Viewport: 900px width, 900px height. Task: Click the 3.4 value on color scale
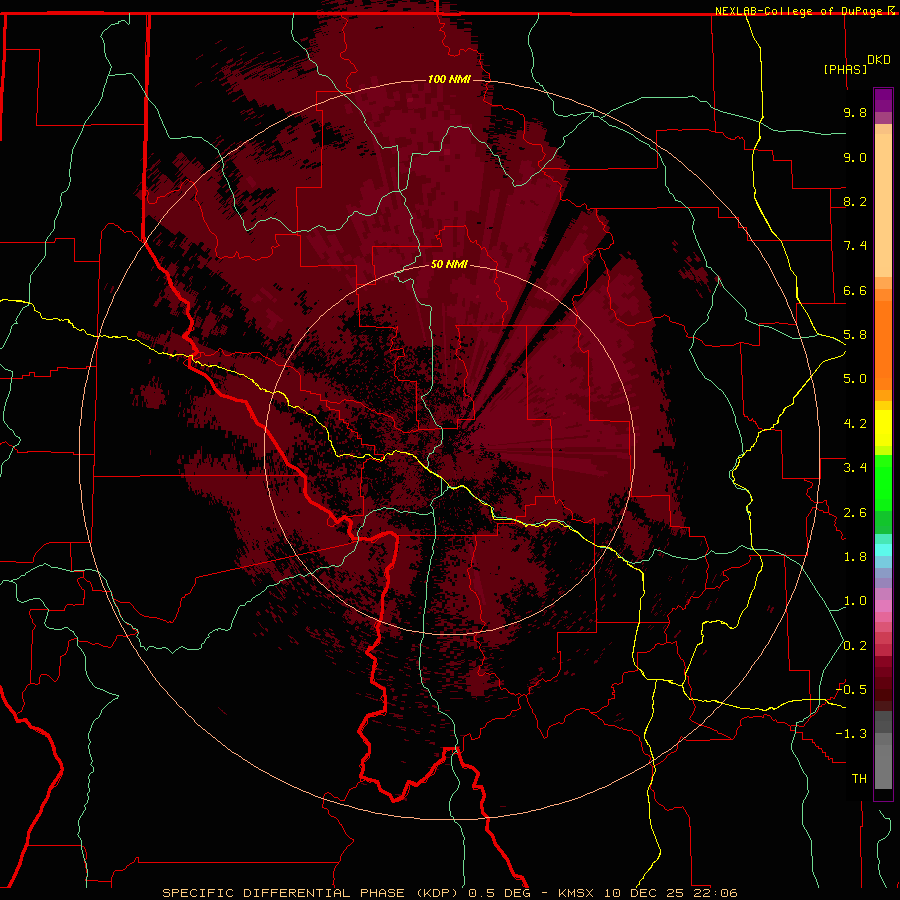pyautogui.click(x=855, y=467)
